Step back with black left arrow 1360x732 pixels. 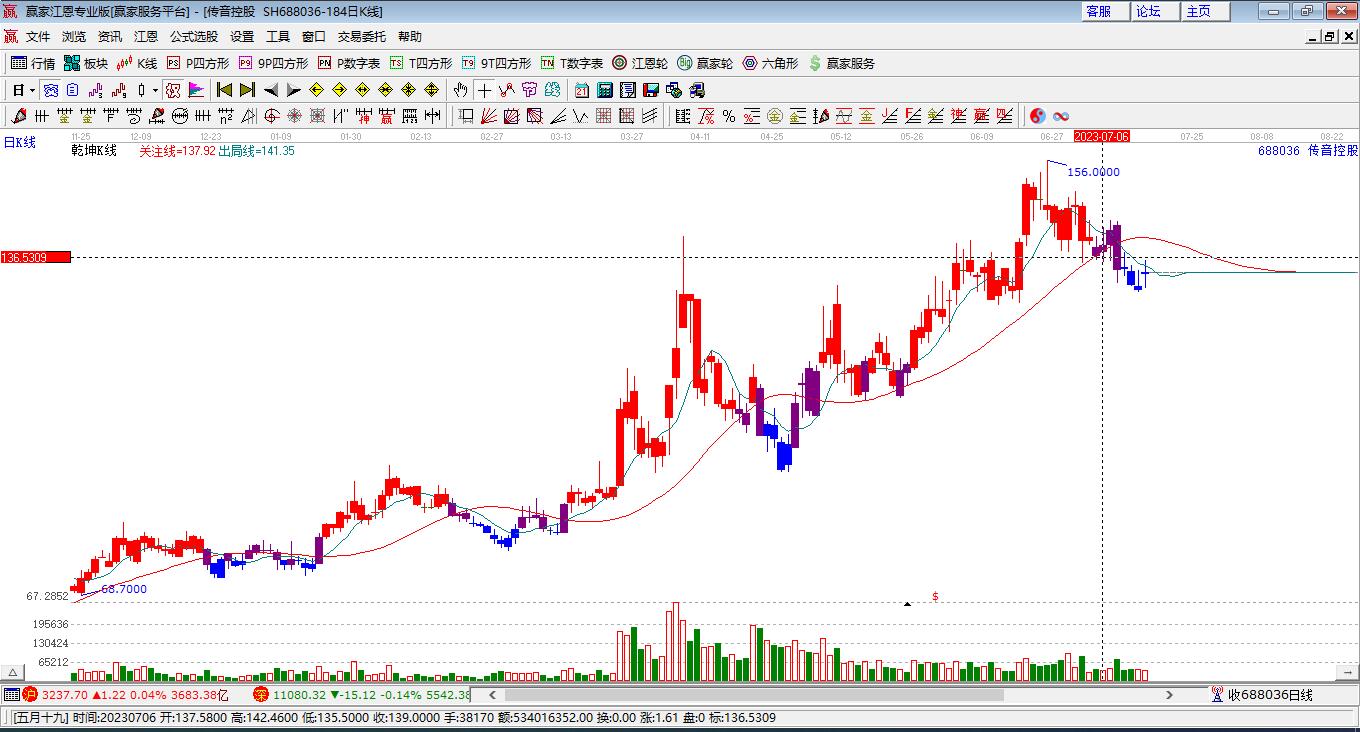point(270,90)
